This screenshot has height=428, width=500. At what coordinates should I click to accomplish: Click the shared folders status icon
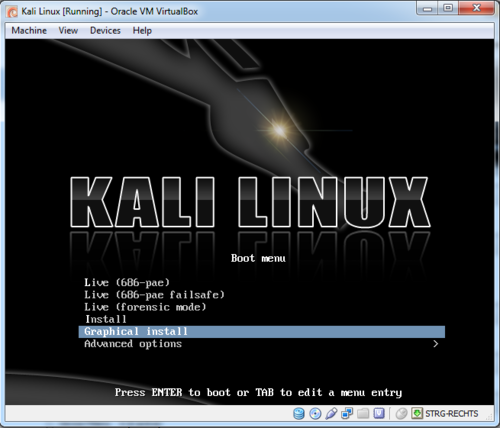pyautogui.click(x=363, y=413)
